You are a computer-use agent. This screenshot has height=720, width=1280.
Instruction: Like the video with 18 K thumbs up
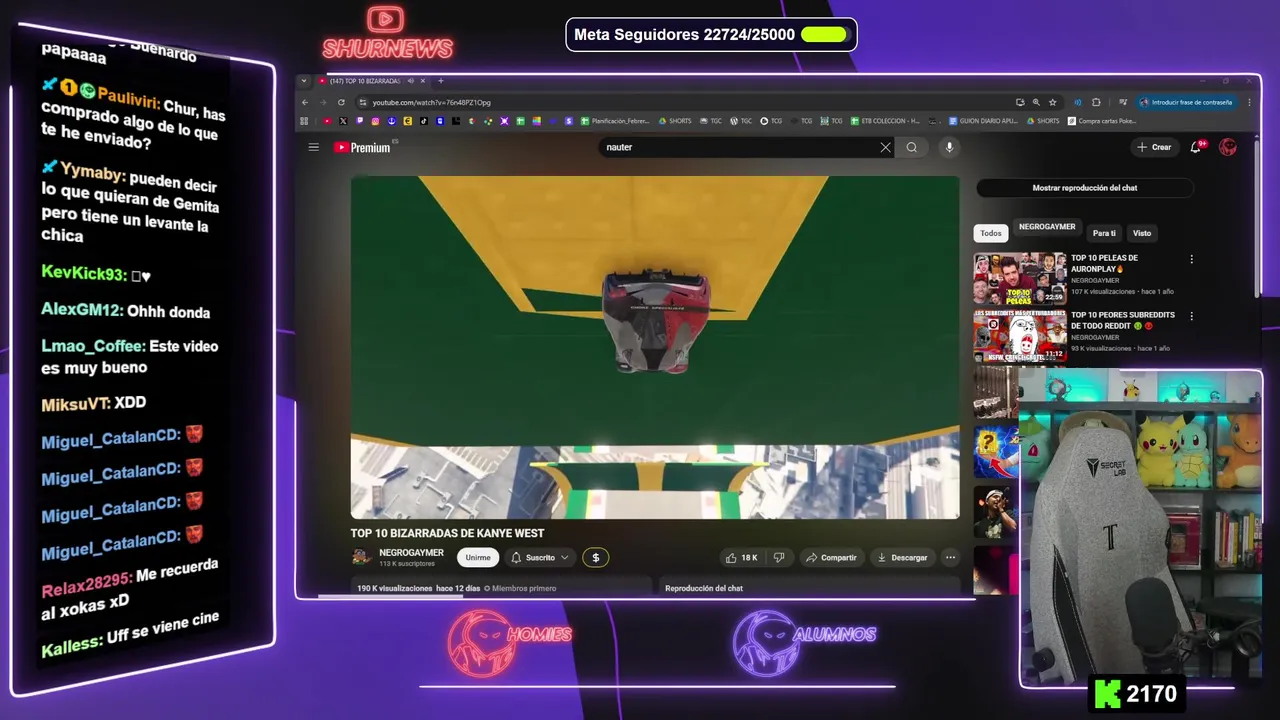[x=741, y=557]
